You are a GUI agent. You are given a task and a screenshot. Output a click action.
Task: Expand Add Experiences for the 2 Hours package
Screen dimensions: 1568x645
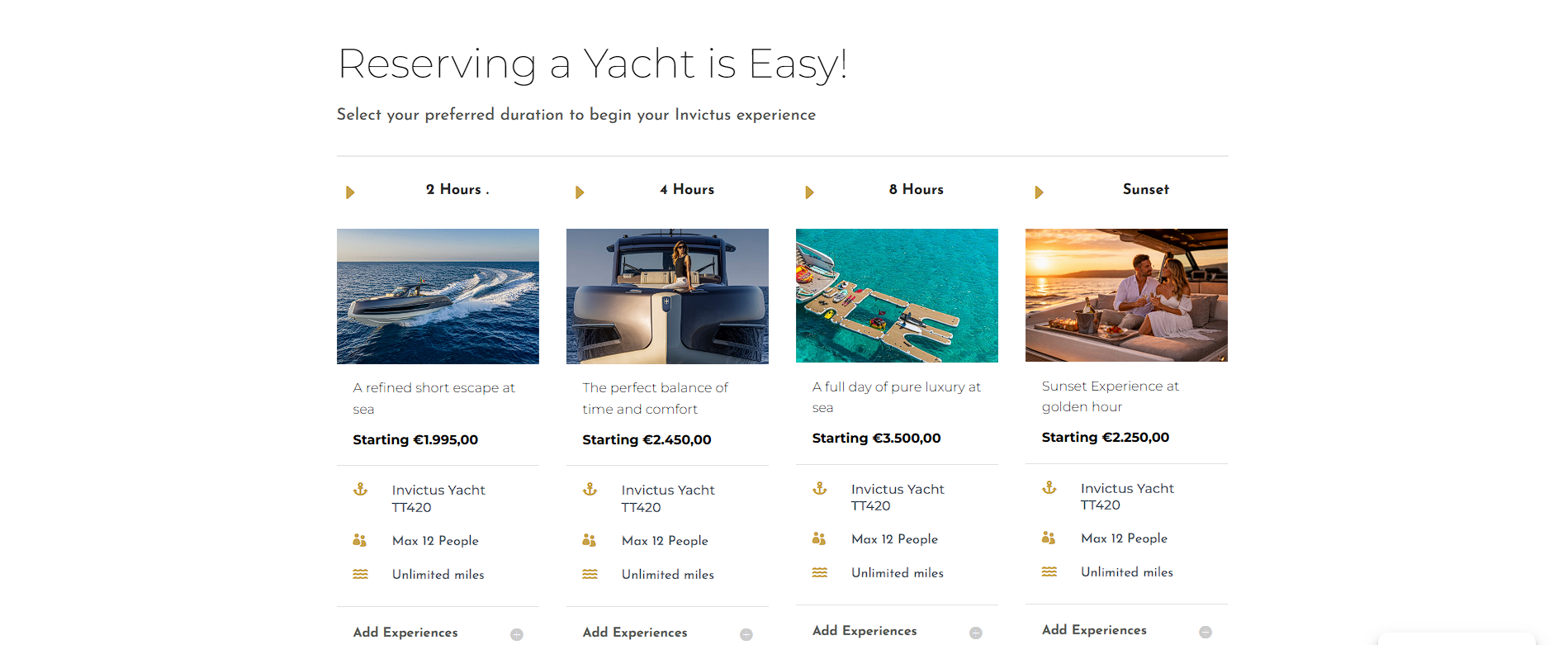click(517, 634)
